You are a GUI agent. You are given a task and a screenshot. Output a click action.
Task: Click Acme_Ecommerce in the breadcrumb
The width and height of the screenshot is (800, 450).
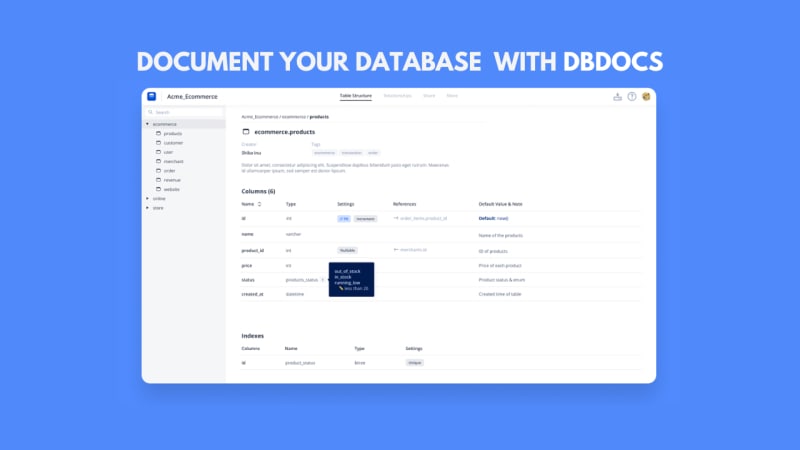[260, 117]
